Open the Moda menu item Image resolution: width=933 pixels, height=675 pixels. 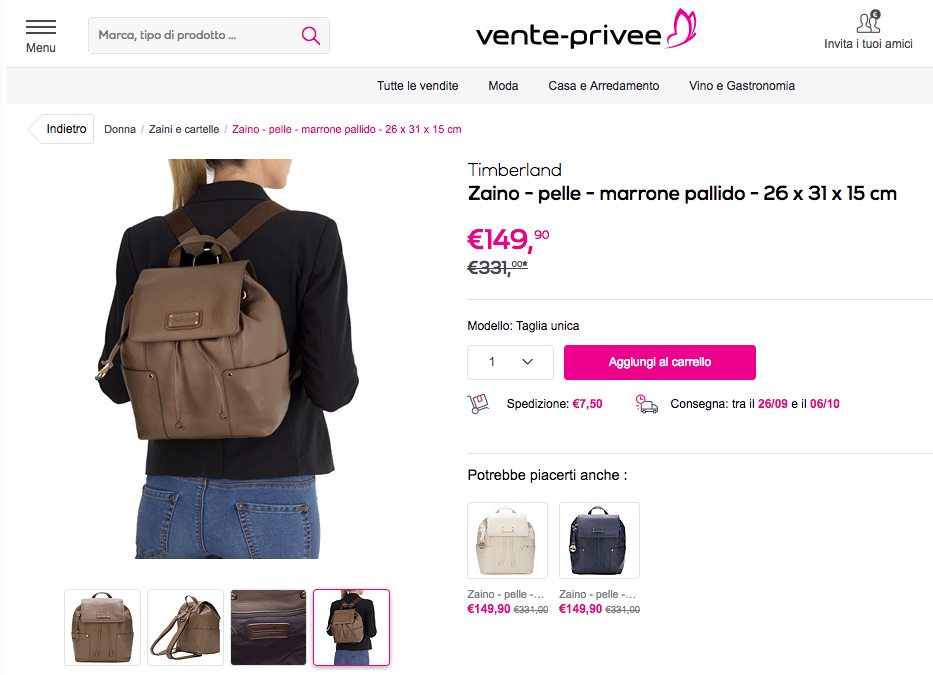coord(503,86)
